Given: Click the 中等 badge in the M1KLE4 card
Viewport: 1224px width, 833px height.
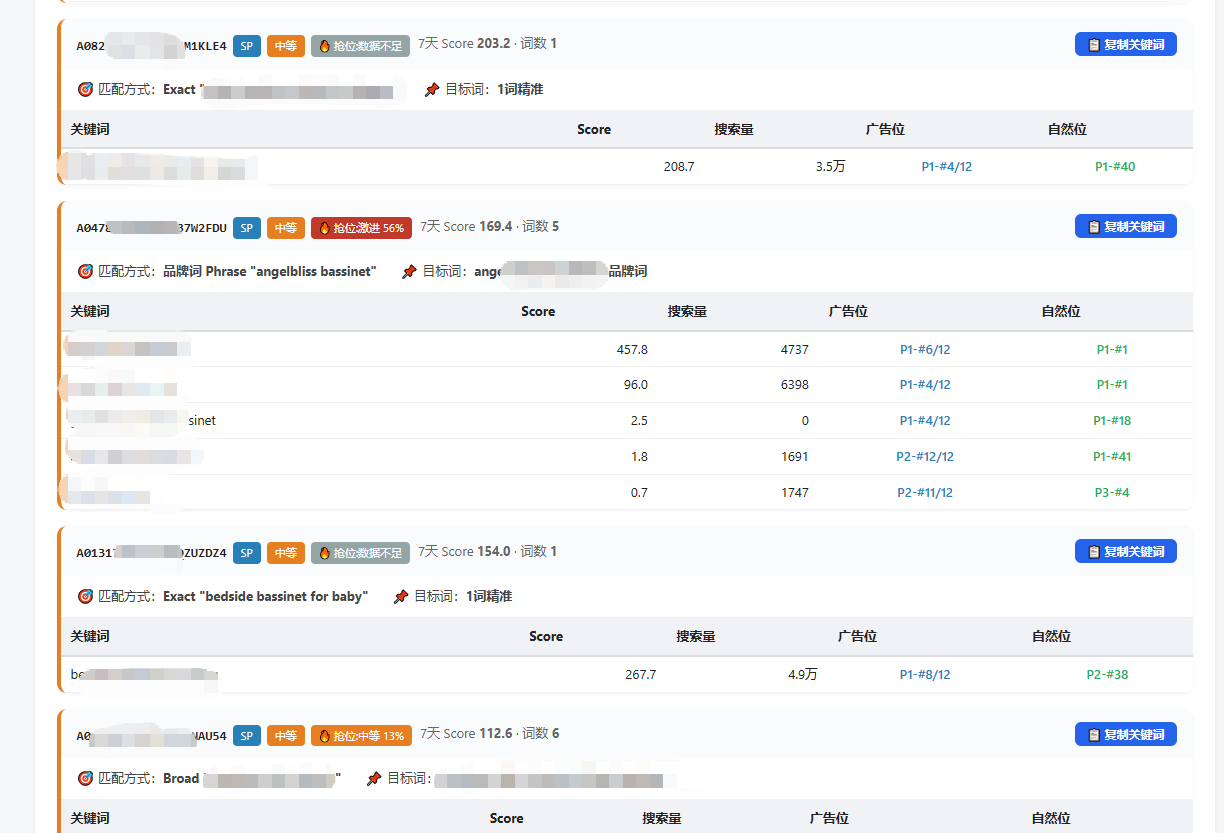Looking at the screenshot, I should (x=286, y=46).
